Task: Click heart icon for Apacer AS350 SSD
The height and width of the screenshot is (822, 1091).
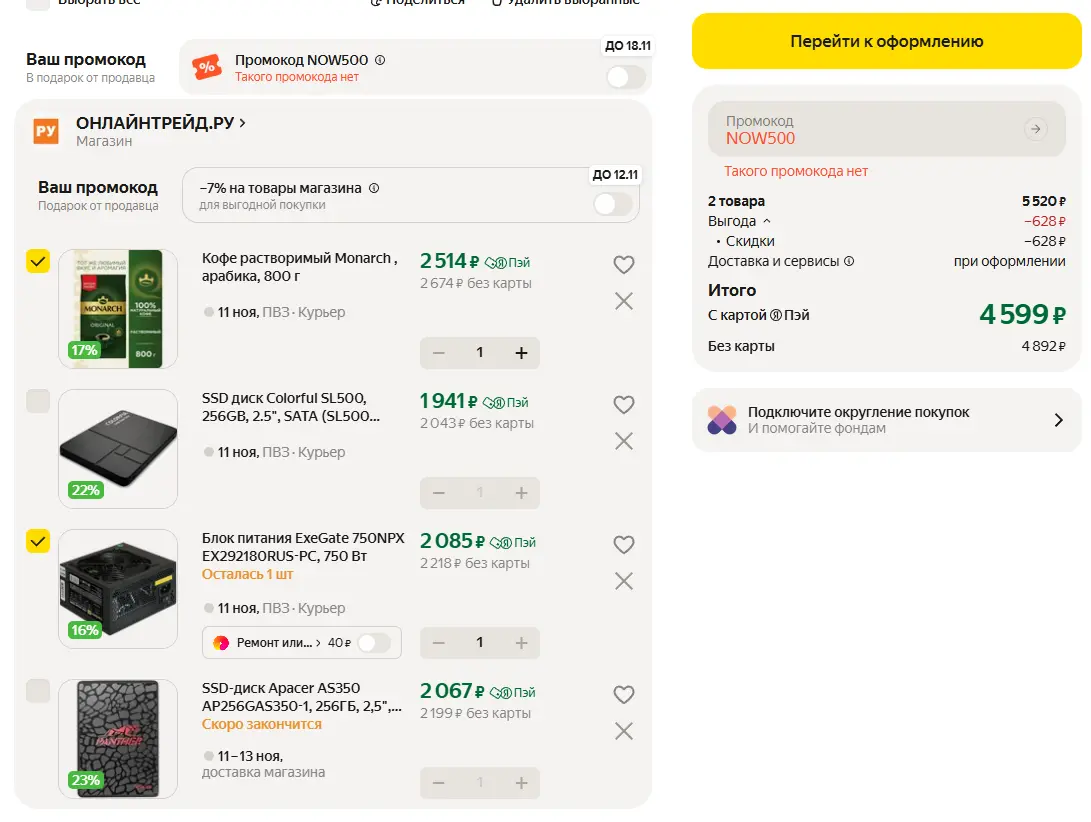Action: coord(623,694)
